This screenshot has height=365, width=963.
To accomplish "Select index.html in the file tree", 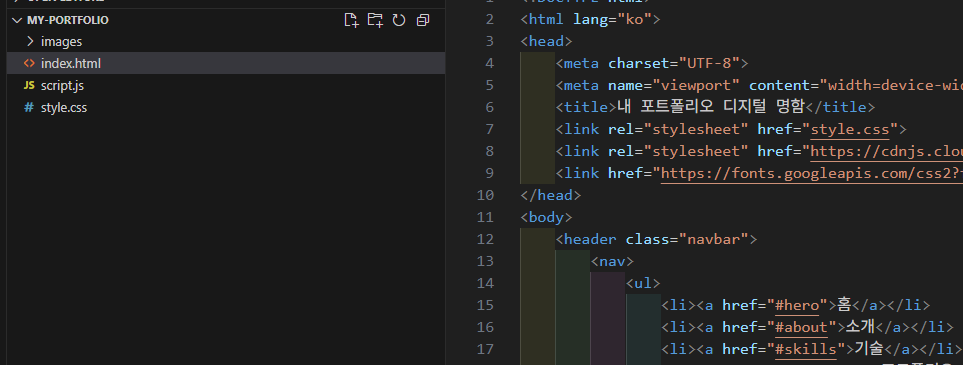I will coord(226,63).
